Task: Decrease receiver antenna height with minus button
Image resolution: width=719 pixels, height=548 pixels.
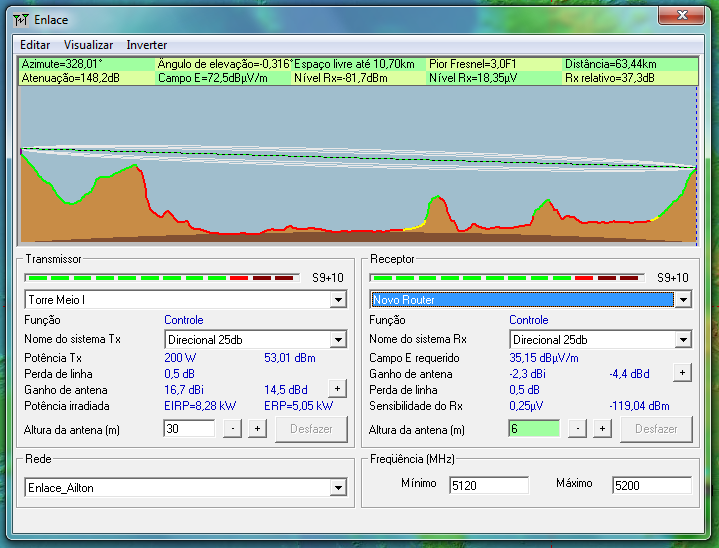Action: tap(577, 429)
